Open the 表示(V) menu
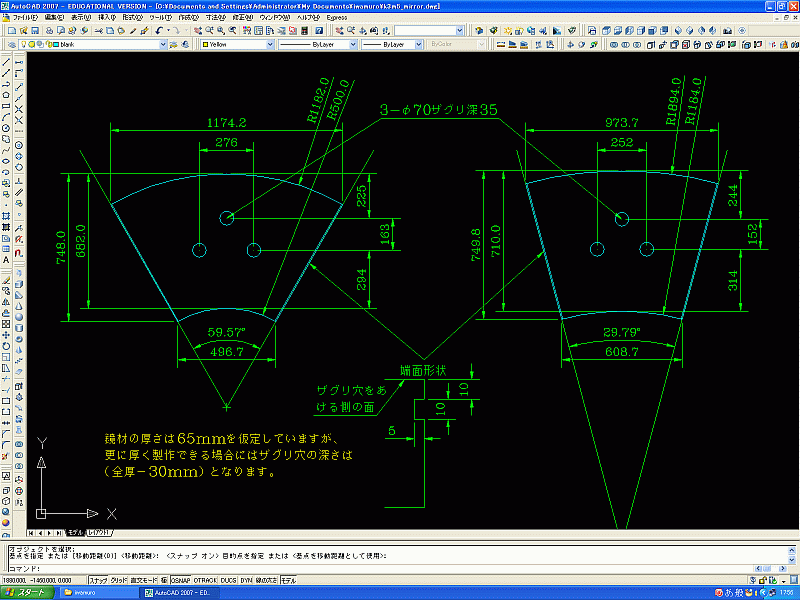Image resolution: width=800 pixels, height=600 pixels. 81,17
